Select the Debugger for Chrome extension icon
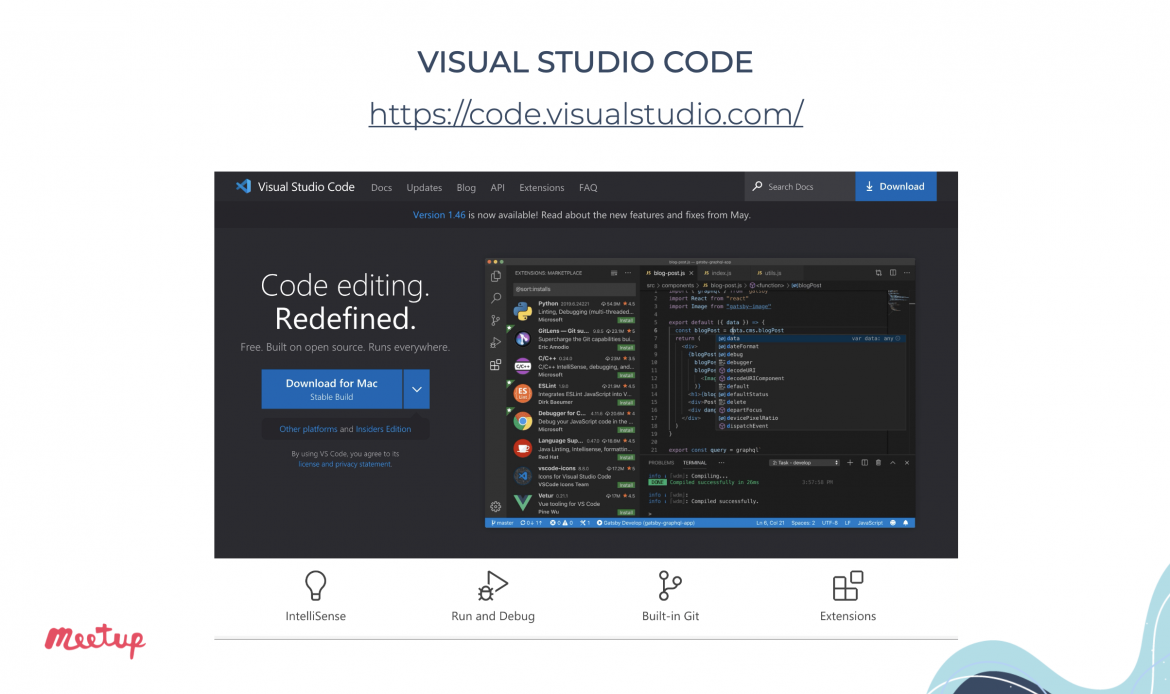1170x694 pixels. pos(523,421)
